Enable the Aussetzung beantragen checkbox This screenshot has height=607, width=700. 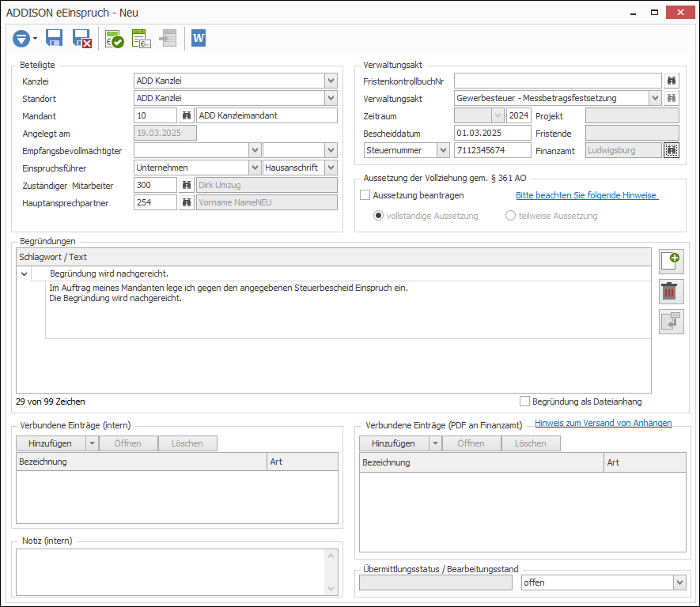tap(365, 195)
